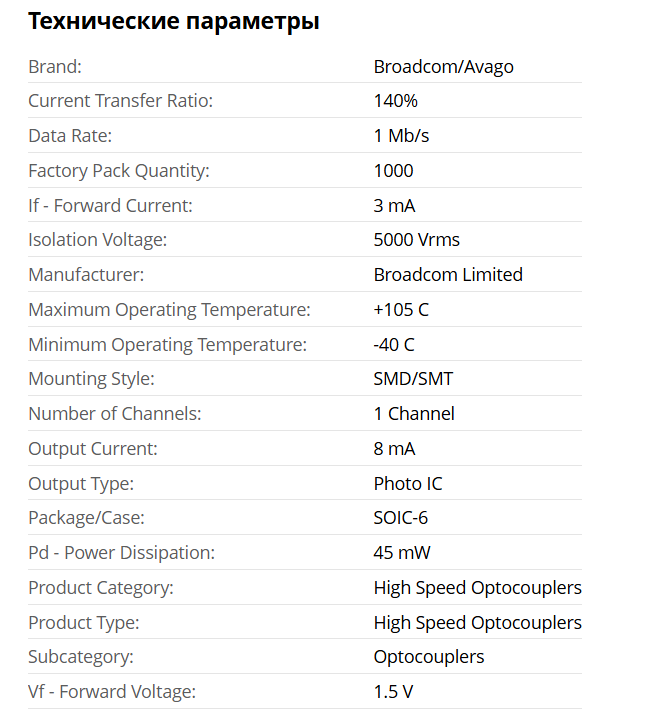Image resolution: width=660 pixels, height=709 pixels.
Task: Select the Broadcom Limited manufacturer value
Action: [x=448, y=275]
